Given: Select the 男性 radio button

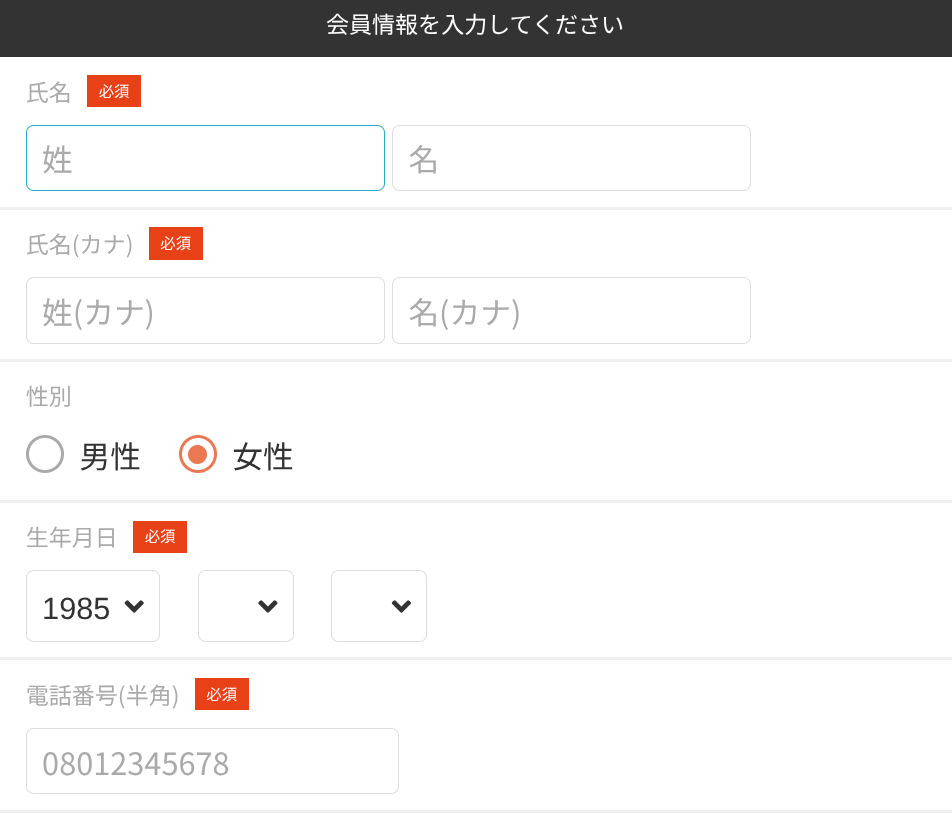Looking at the screenshot, I should [45, 455].
